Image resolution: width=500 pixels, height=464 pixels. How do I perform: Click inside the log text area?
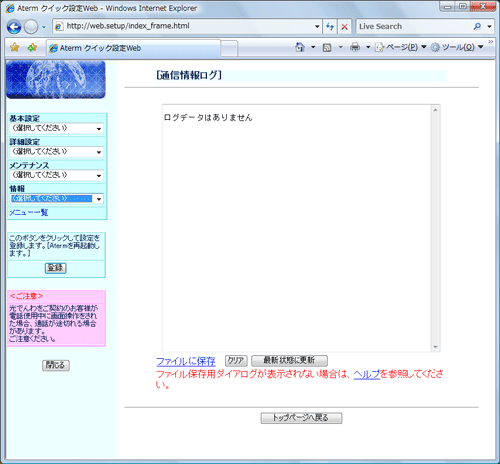click(297, 228)
